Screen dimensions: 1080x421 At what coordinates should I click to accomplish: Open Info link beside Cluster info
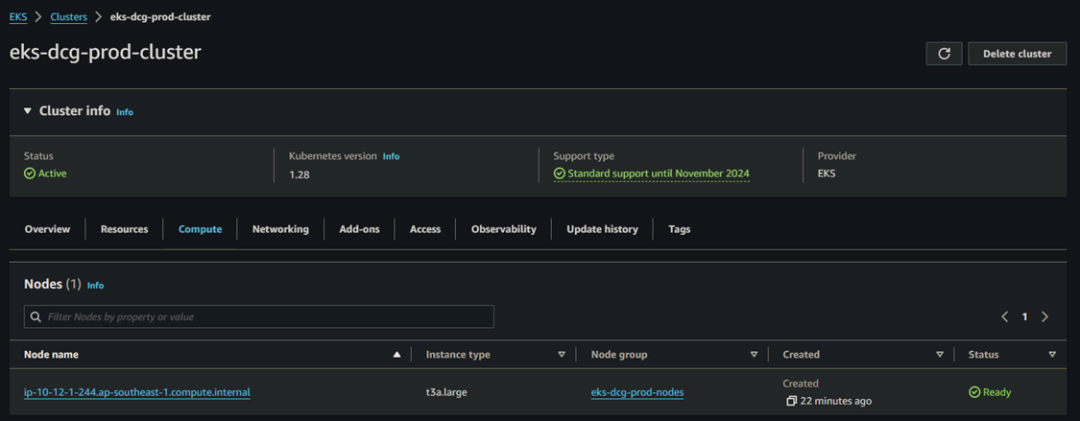[x=125, y=112]
